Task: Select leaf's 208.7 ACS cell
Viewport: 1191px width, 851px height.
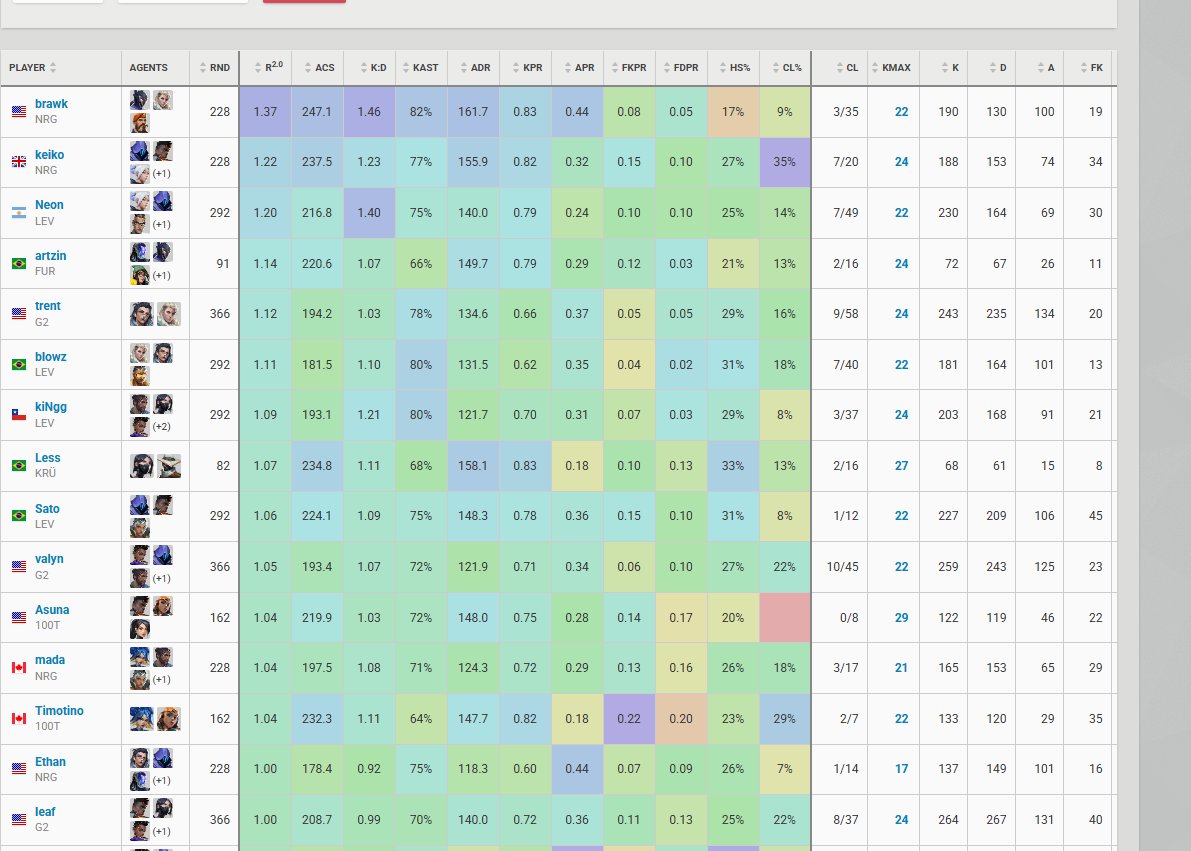Action: point(317,820)
